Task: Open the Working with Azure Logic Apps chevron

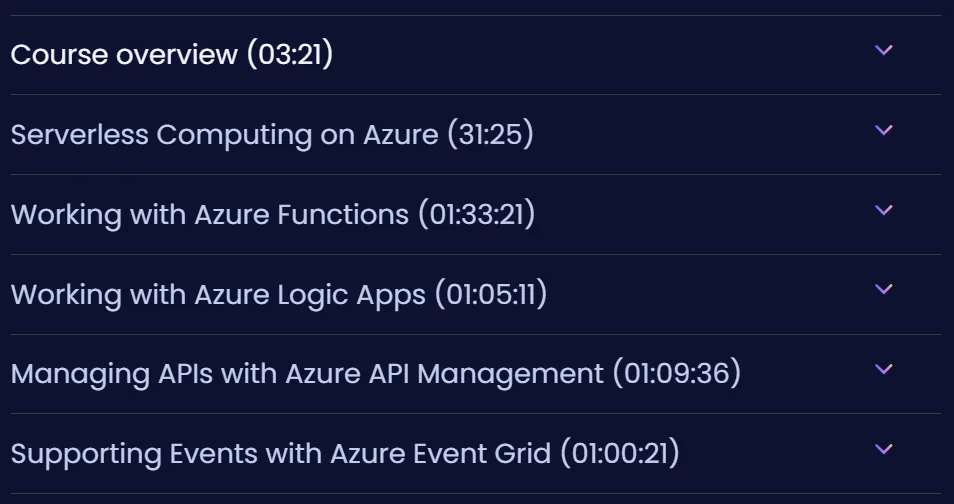Action: [883, 289]
